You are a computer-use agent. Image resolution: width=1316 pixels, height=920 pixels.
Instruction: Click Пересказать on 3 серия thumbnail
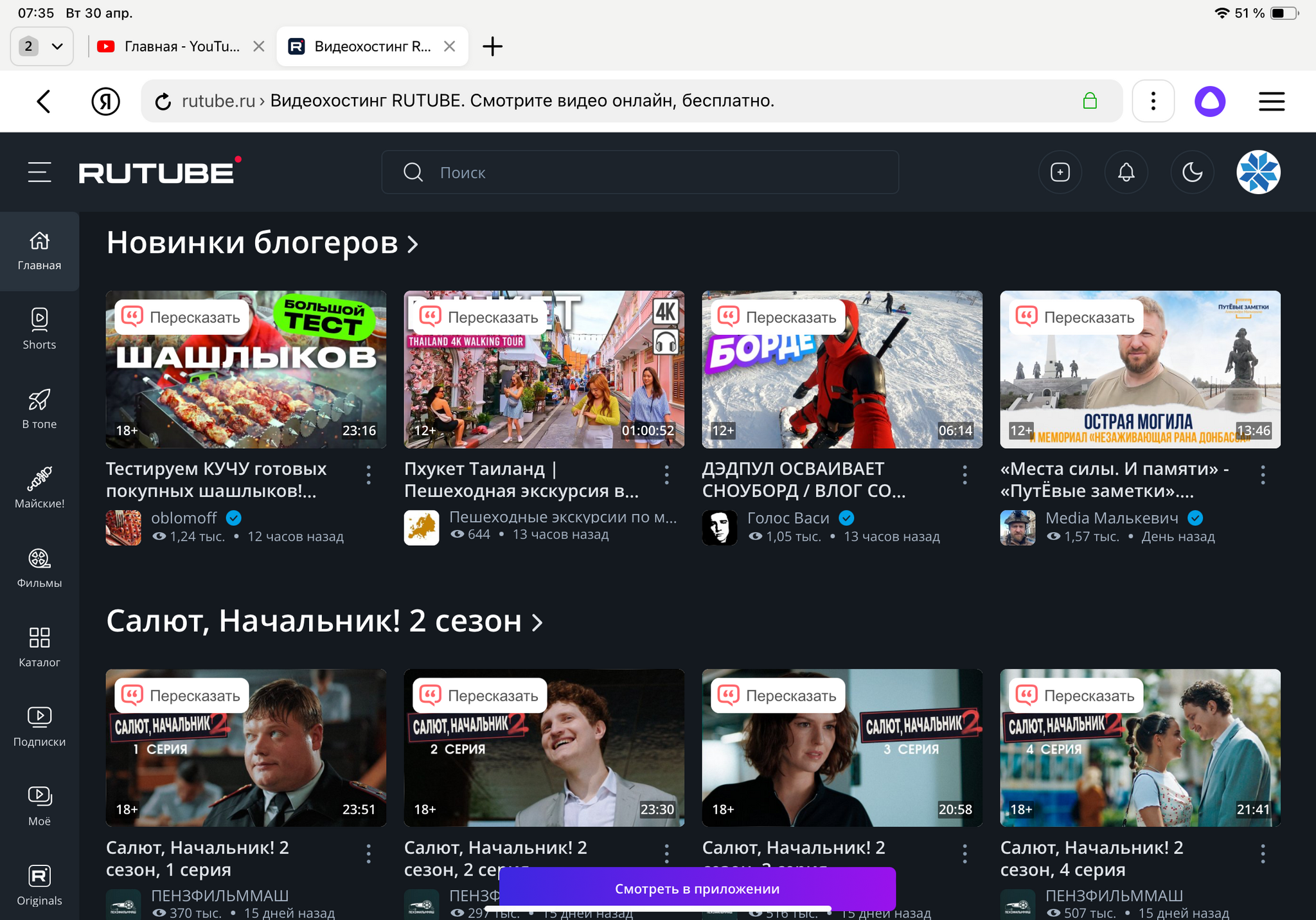pyautogui.click(x=778, y=696)
